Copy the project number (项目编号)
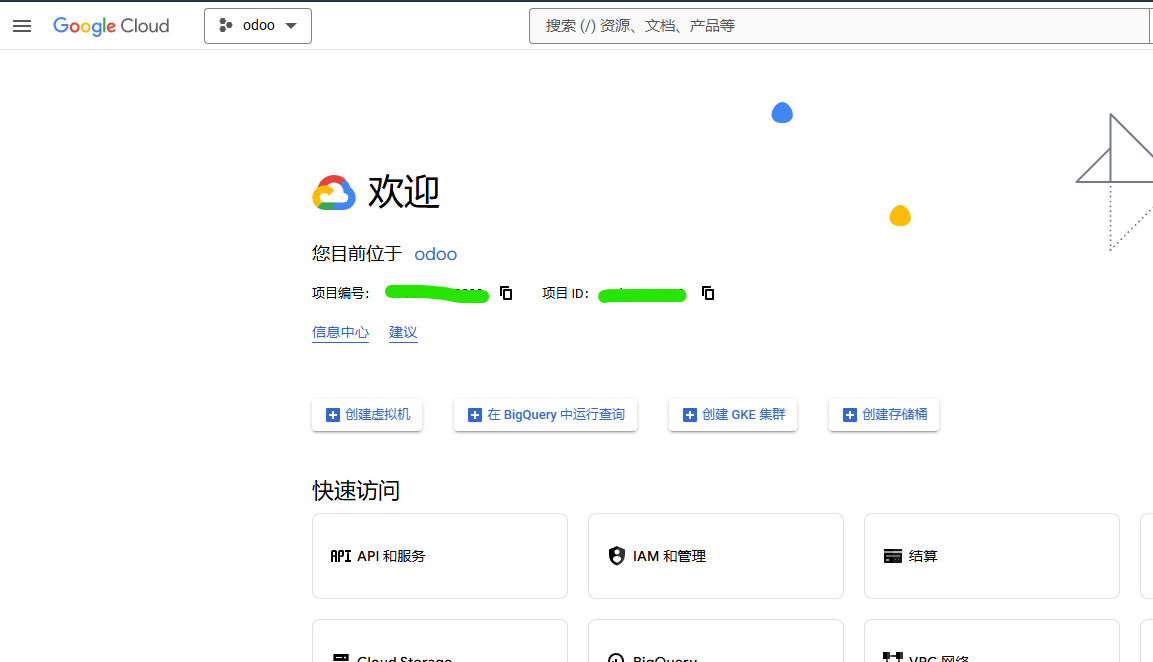 (x=506, y=293)
